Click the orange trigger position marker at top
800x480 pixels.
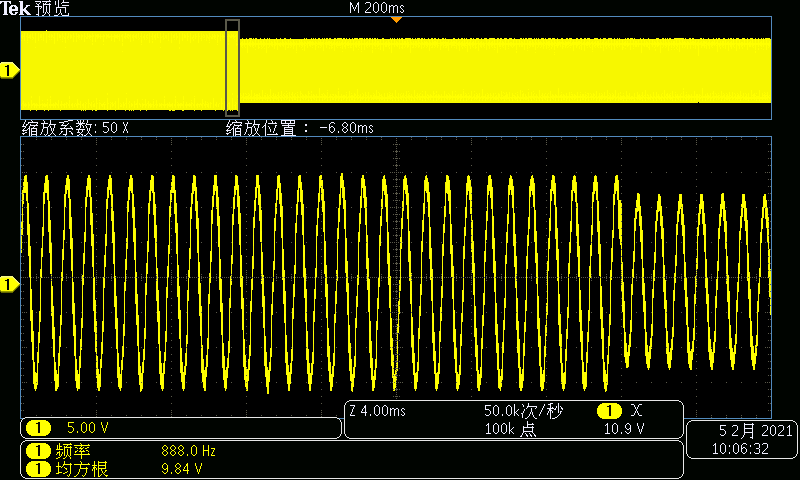(397, 20)
